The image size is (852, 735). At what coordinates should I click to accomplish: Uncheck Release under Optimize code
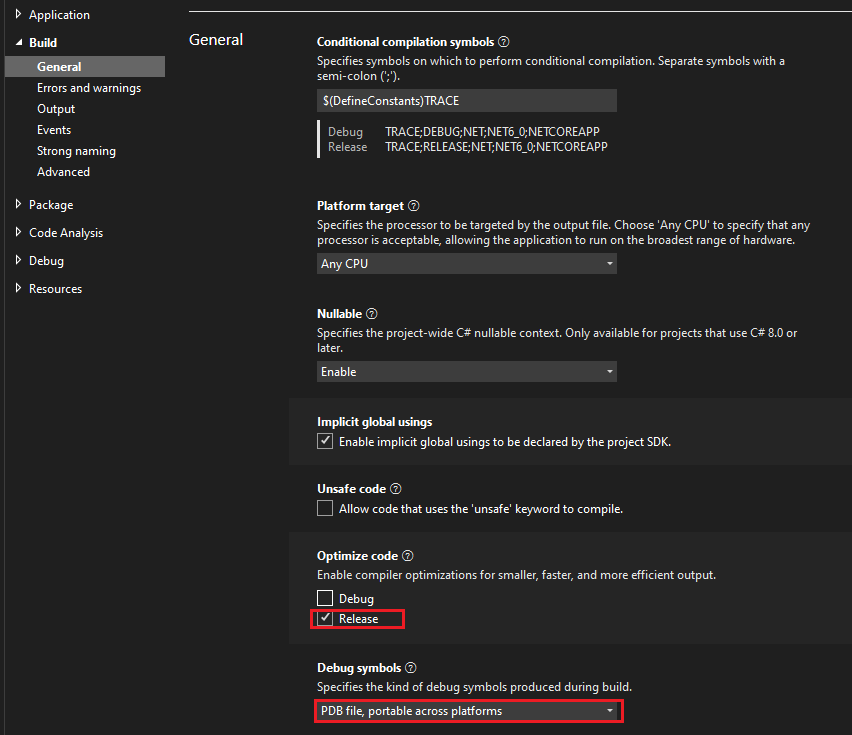tap(325, 618)
